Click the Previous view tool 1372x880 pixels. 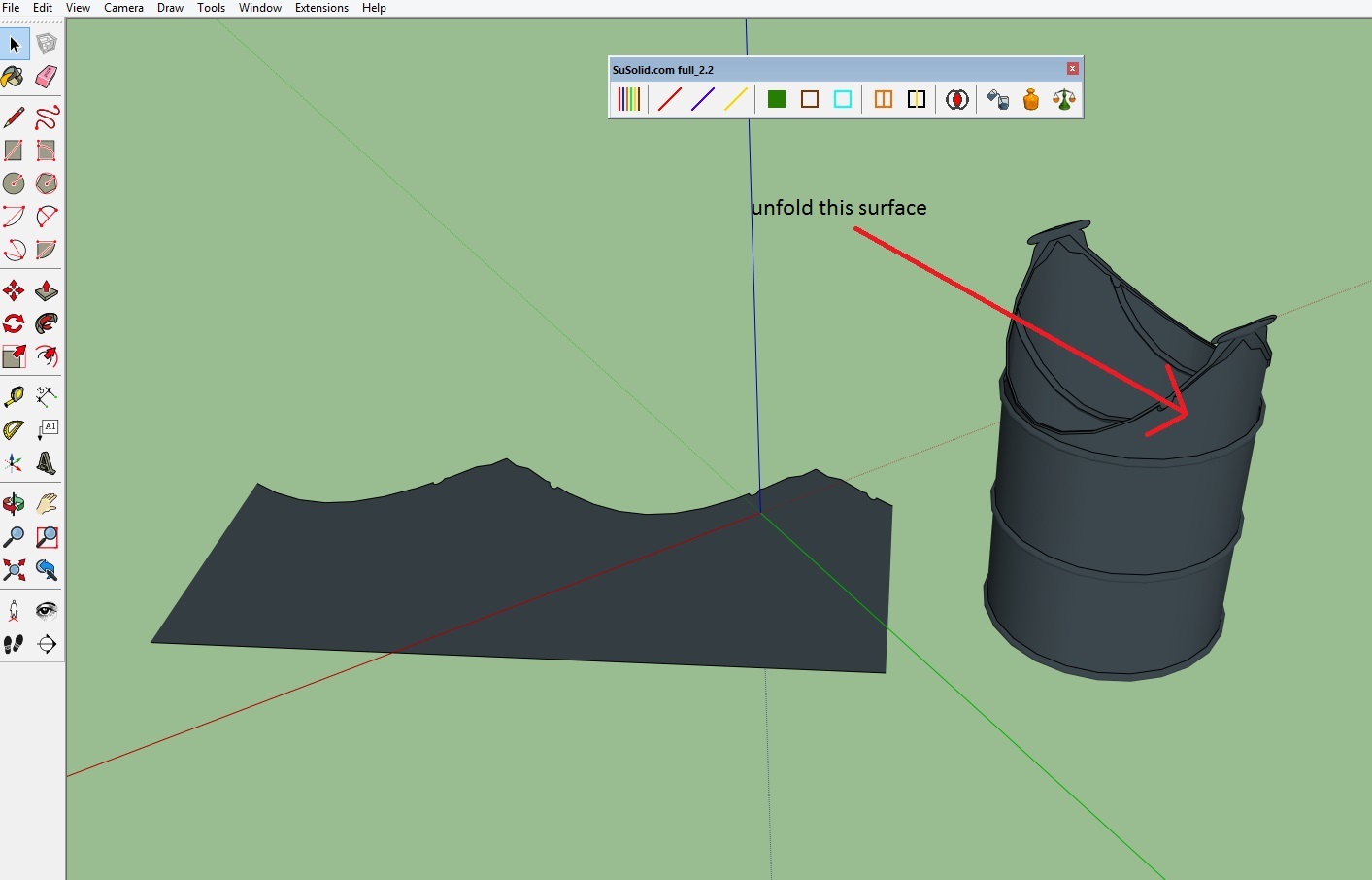(47, 570)
